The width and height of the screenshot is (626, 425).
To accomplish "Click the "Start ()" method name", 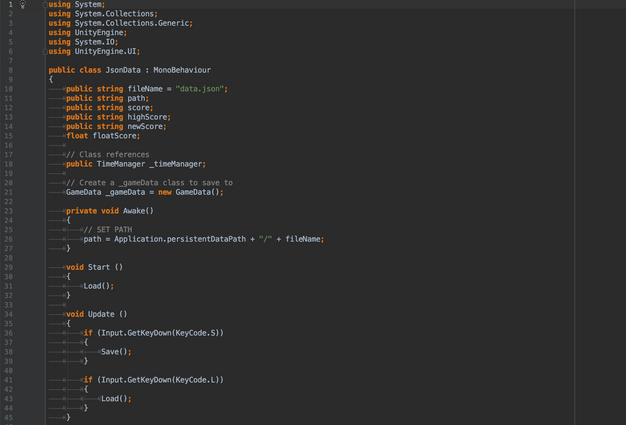I will 105,267.
